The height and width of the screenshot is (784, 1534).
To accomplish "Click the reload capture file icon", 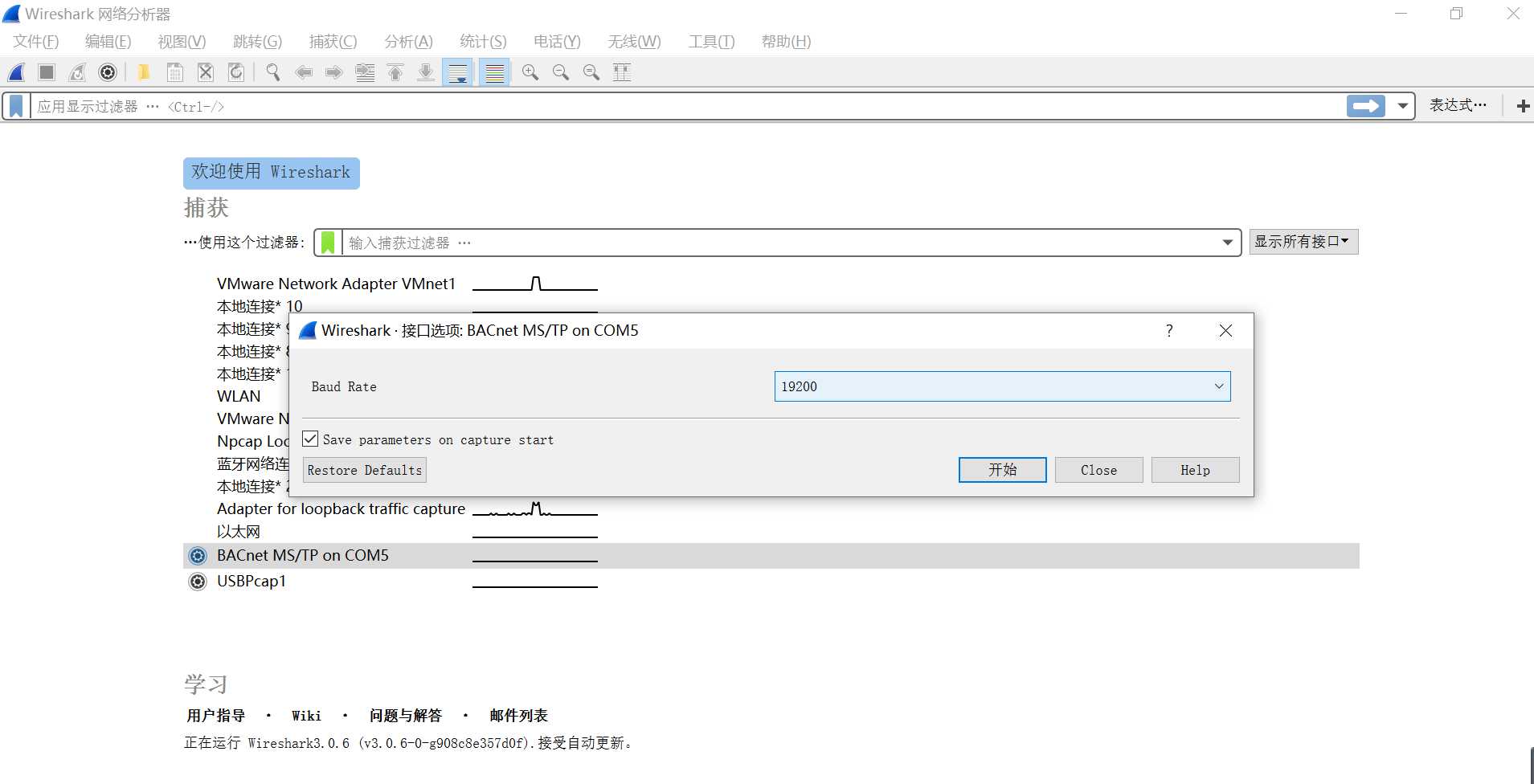I will point(236,72).
